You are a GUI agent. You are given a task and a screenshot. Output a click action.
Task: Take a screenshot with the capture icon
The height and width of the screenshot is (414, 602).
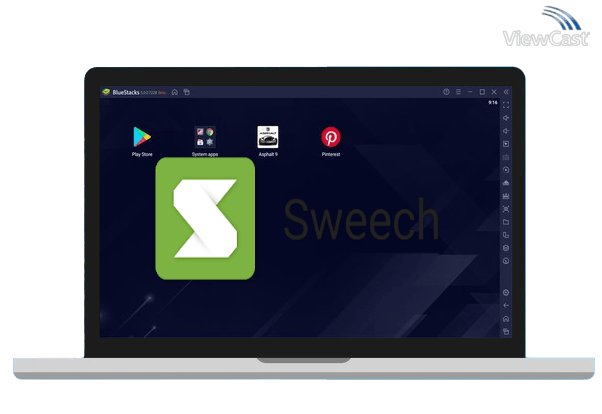click(x=506, y=209)
